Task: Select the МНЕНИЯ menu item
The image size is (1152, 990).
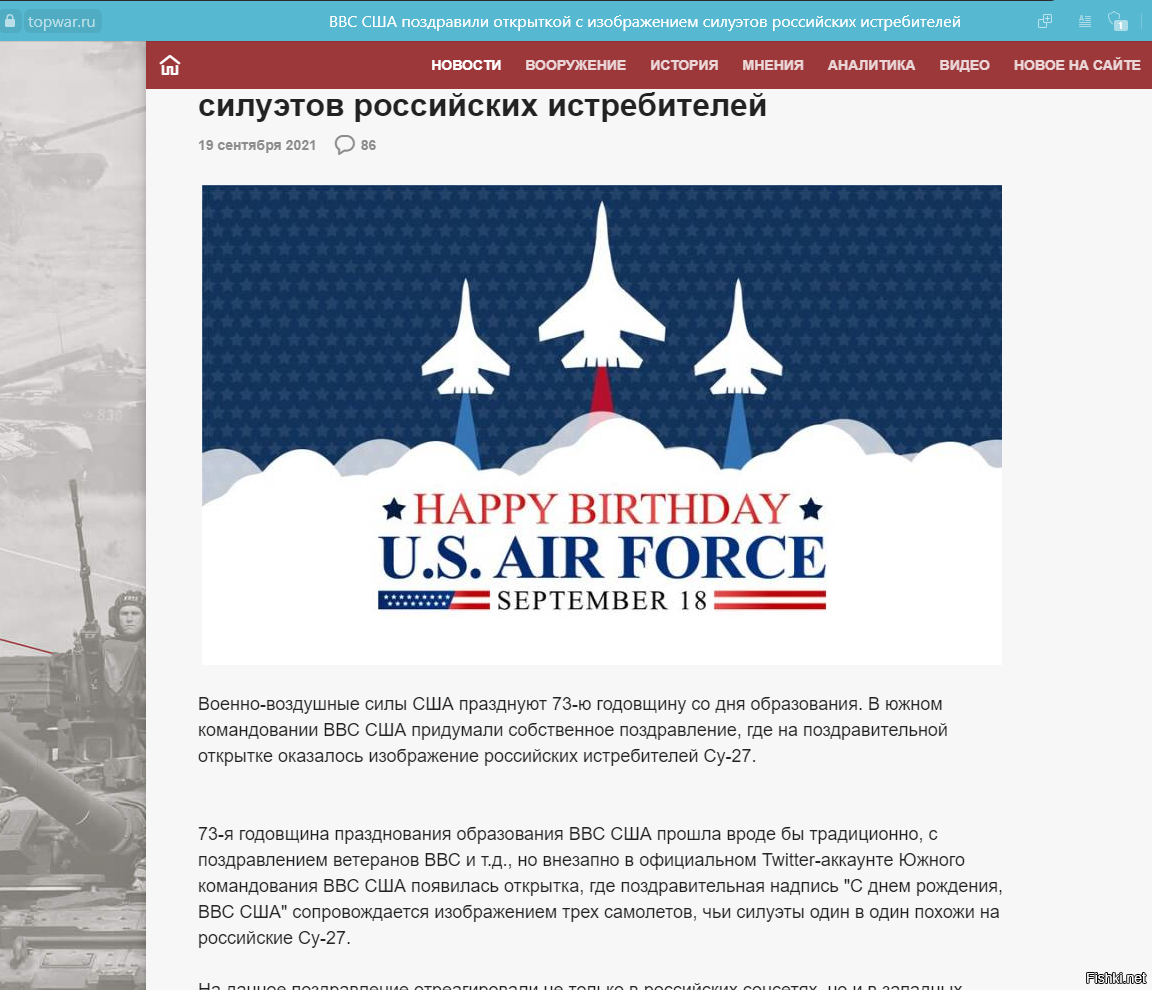Action: point(773,65)
